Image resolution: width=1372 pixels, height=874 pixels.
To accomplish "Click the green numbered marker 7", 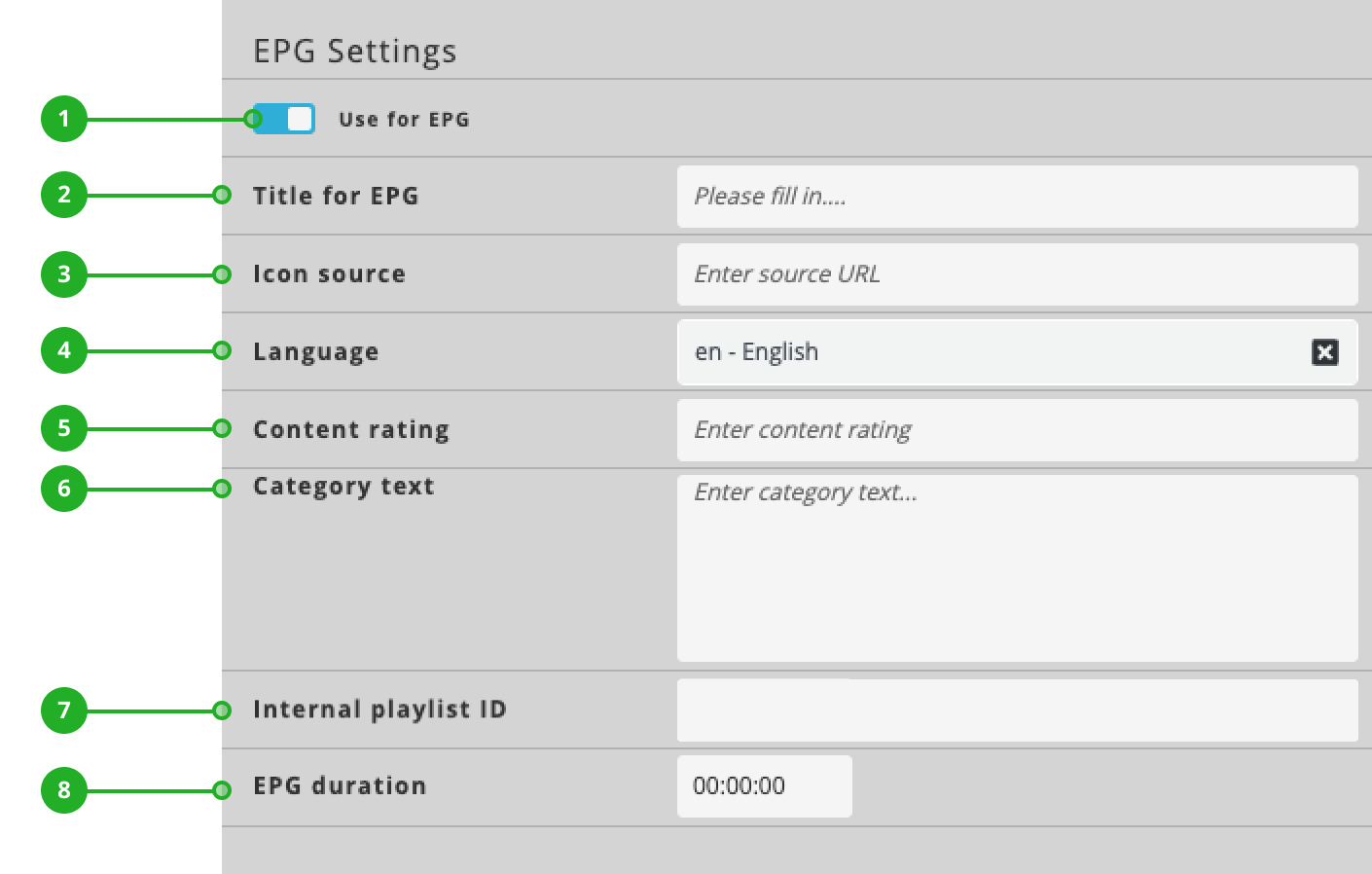I will tap(64, 711).
